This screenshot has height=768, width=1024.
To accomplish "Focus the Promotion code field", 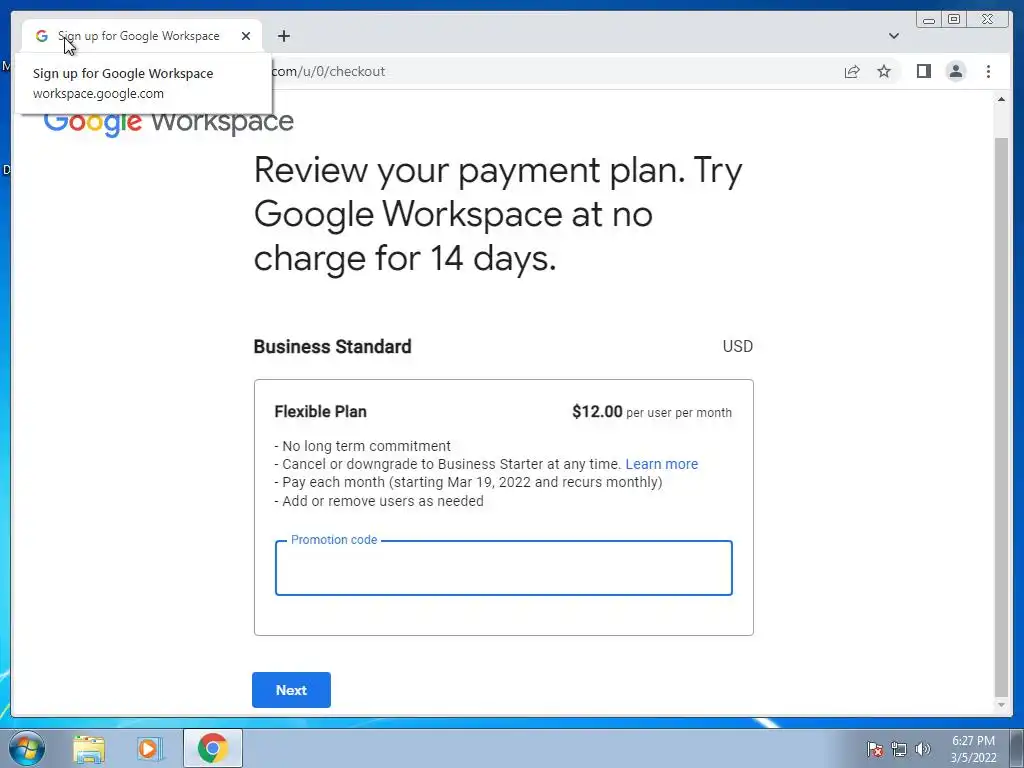I will click(x=504, y=568).
